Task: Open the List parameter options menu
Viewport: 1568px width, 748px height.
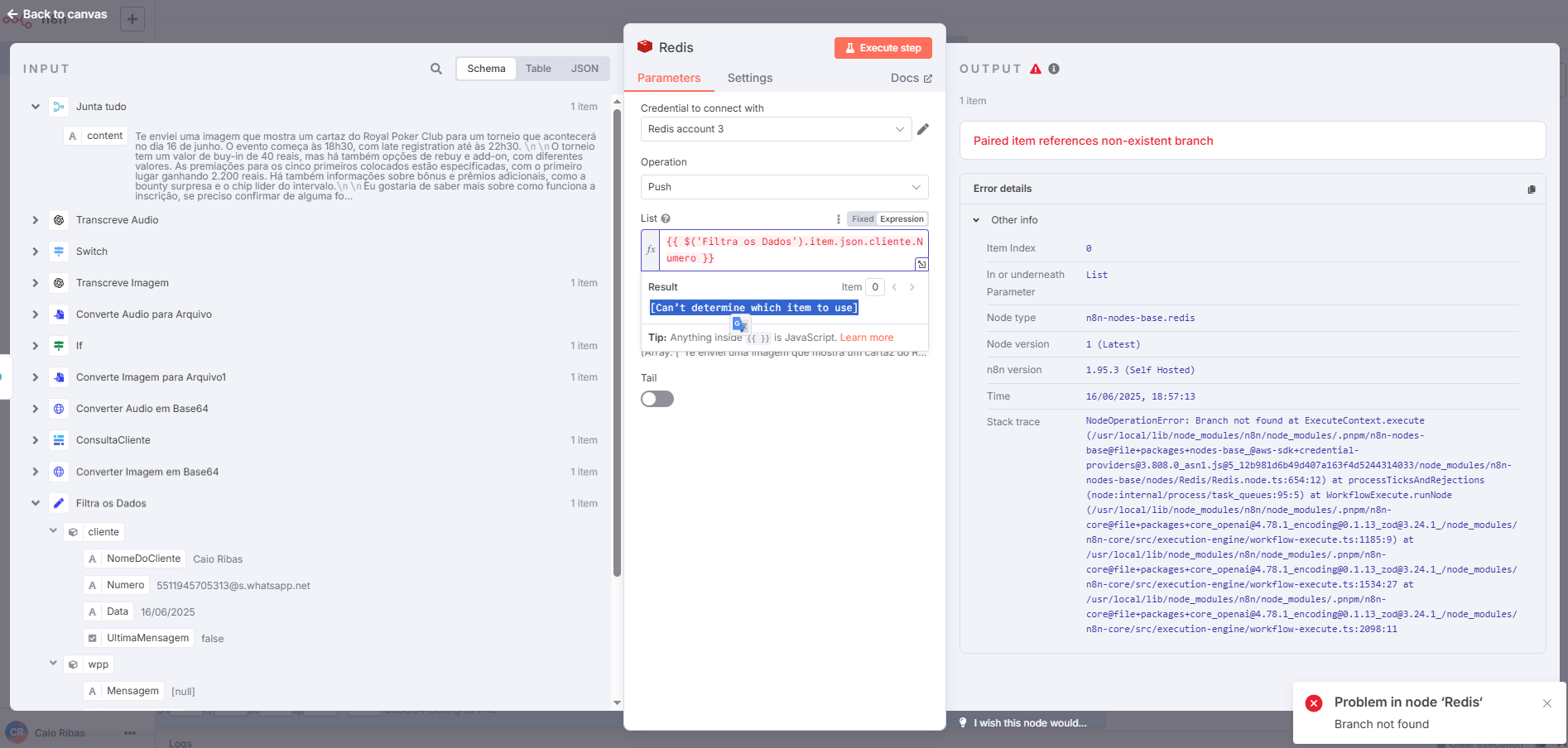Action: pyautogui.click(x=838, y=219)
